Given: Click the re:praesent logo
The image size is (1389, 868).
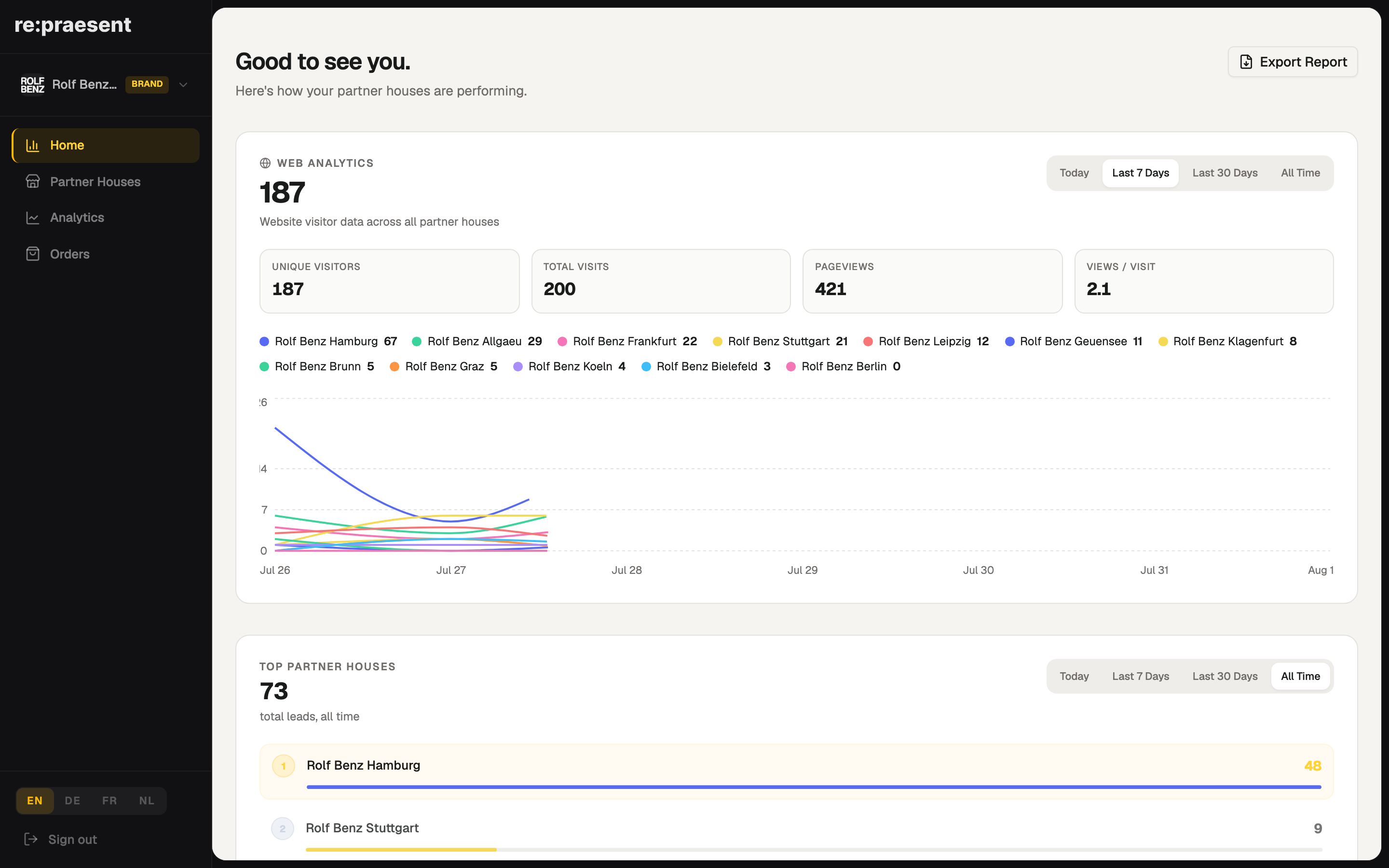Looking at the screenshot, I should [x=73, y=25].
